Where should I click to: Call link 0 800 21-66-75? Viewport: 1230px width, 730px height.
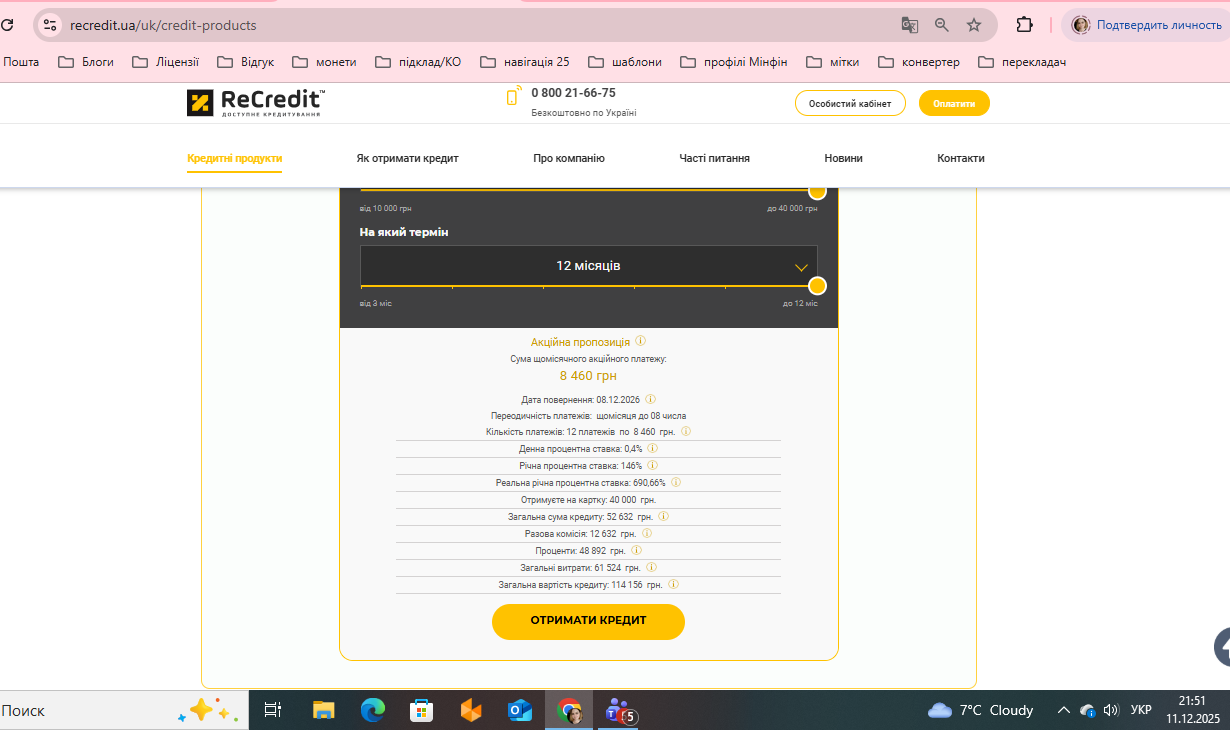coord(573,93)
